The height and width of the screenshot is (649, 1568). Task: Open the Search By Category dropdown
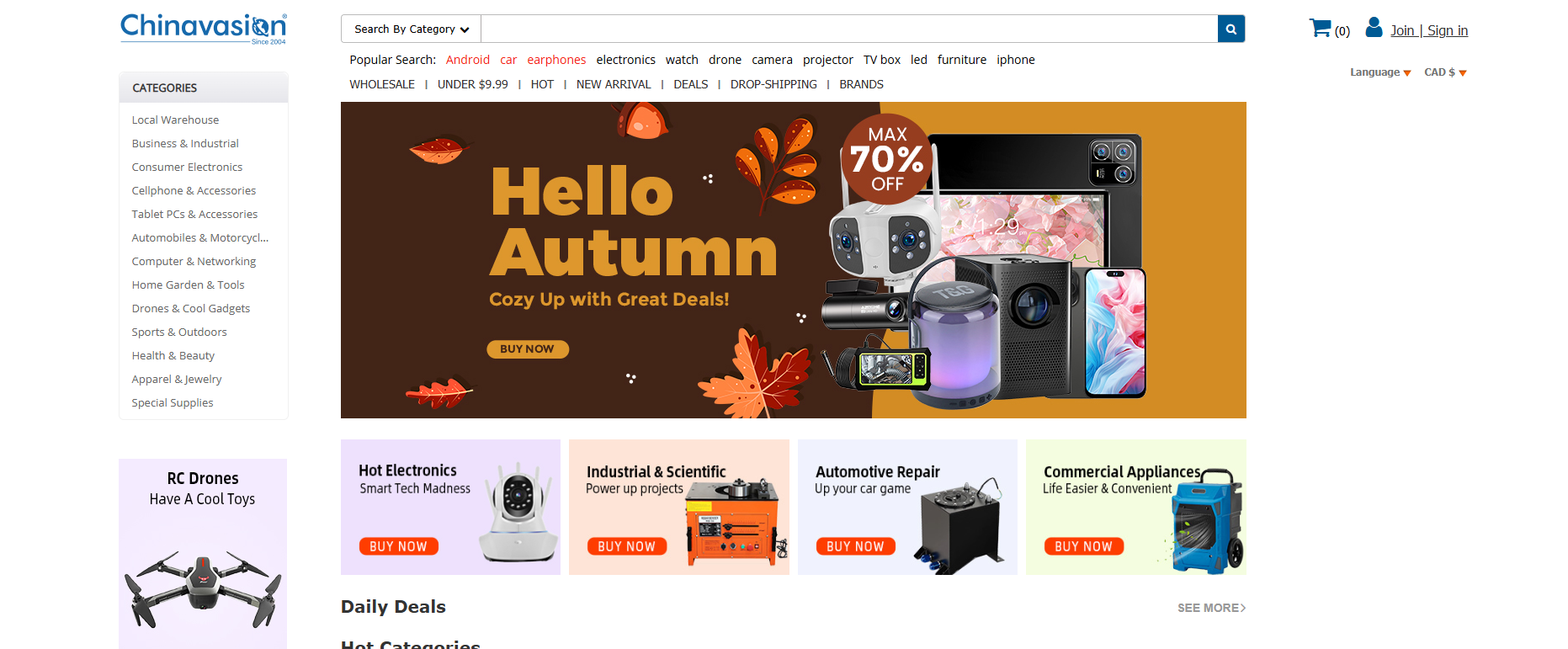[411, 29]
